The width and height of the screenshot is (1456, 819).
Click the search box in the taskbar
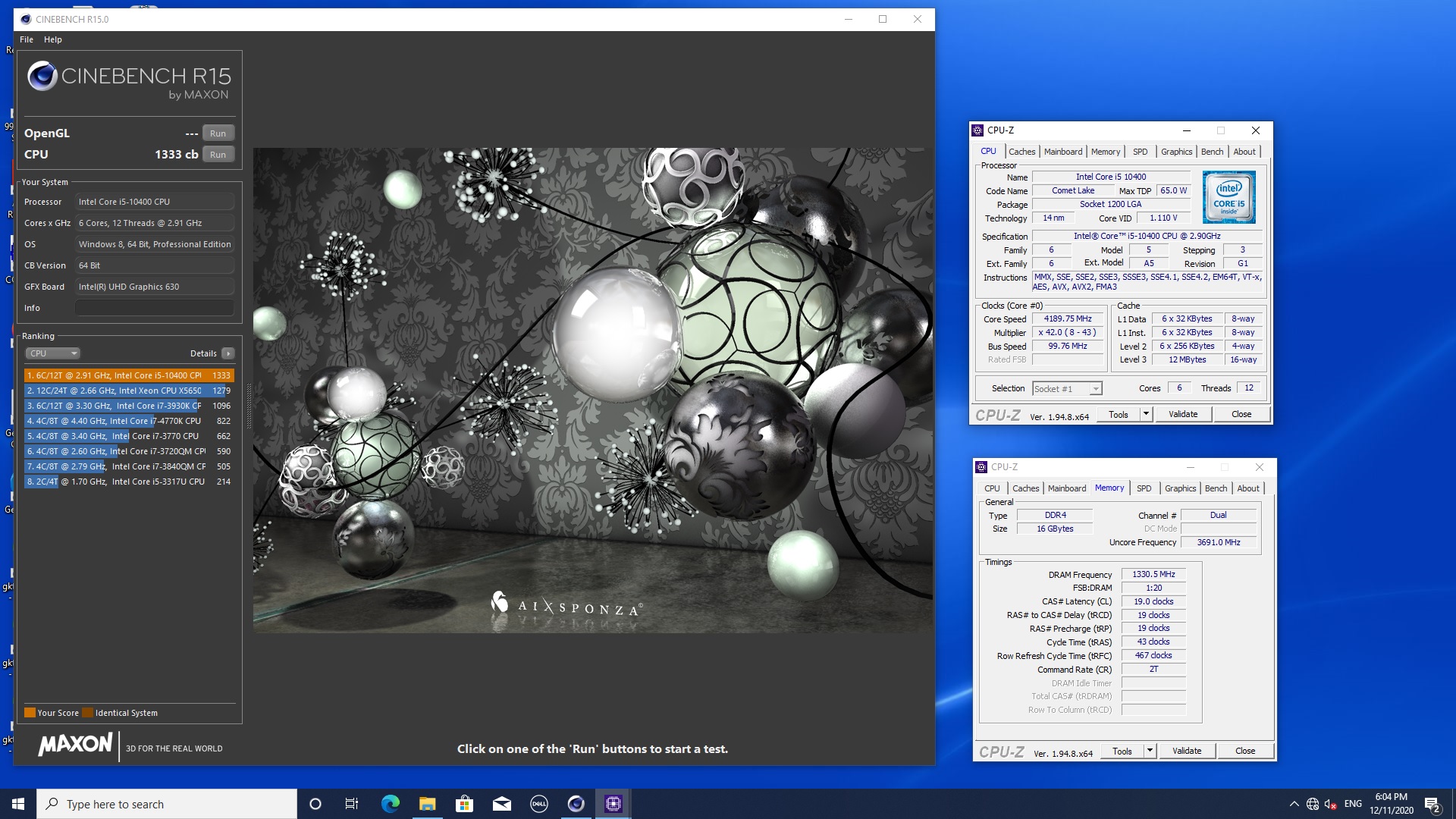click(167, 804)
